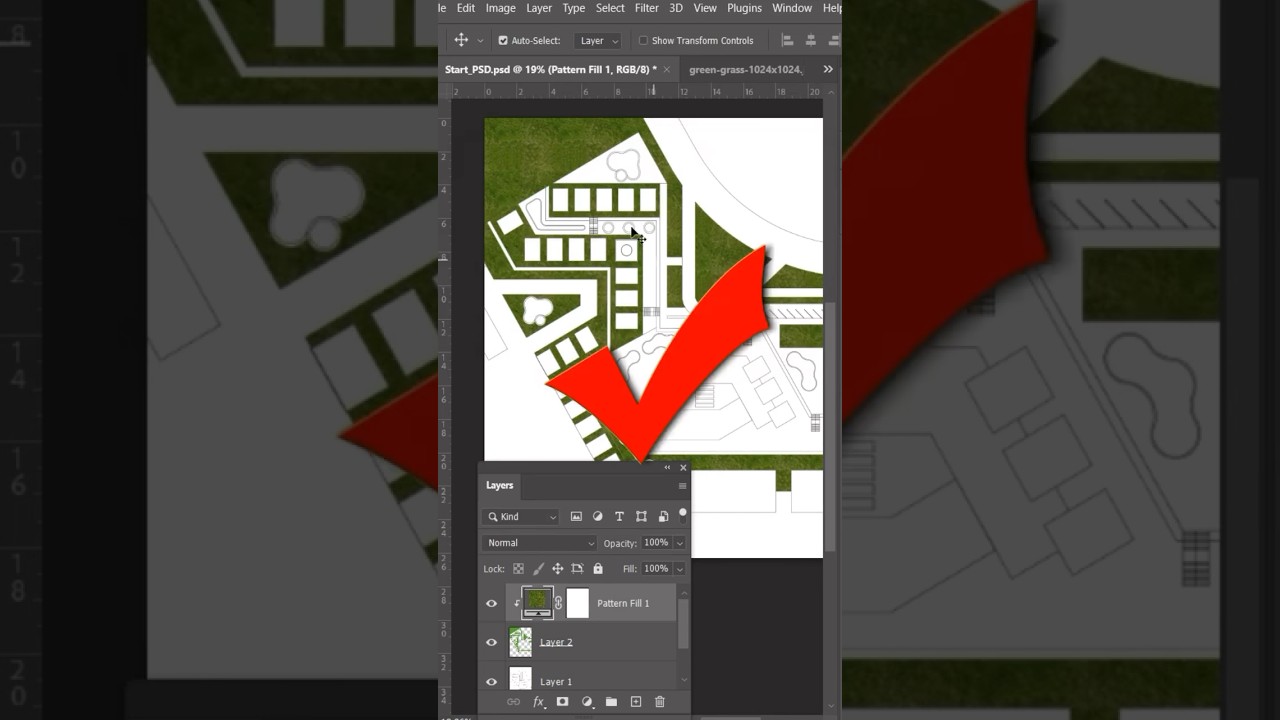Toggle Lock image pixels brush icon
Viewport: 1280px width, 720px height.
(x=537, y=569)
